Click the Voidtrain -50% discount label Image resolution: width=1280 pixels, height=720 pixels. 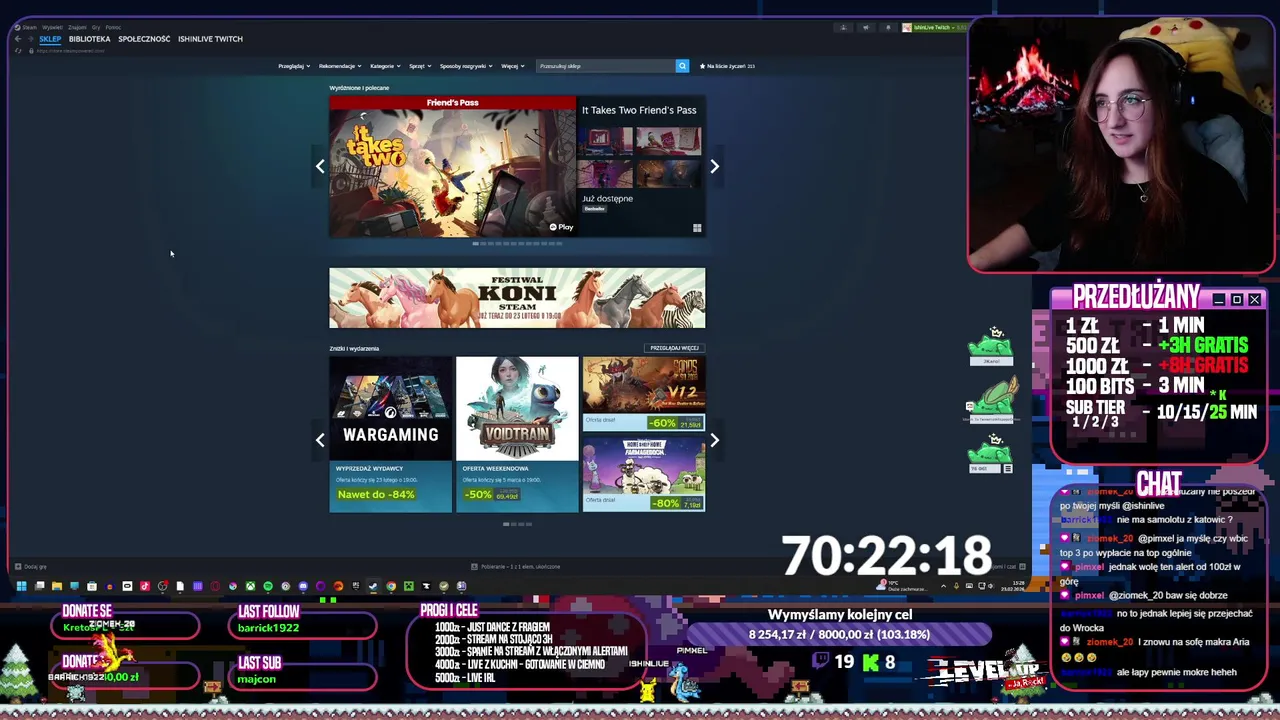point(479,494)
